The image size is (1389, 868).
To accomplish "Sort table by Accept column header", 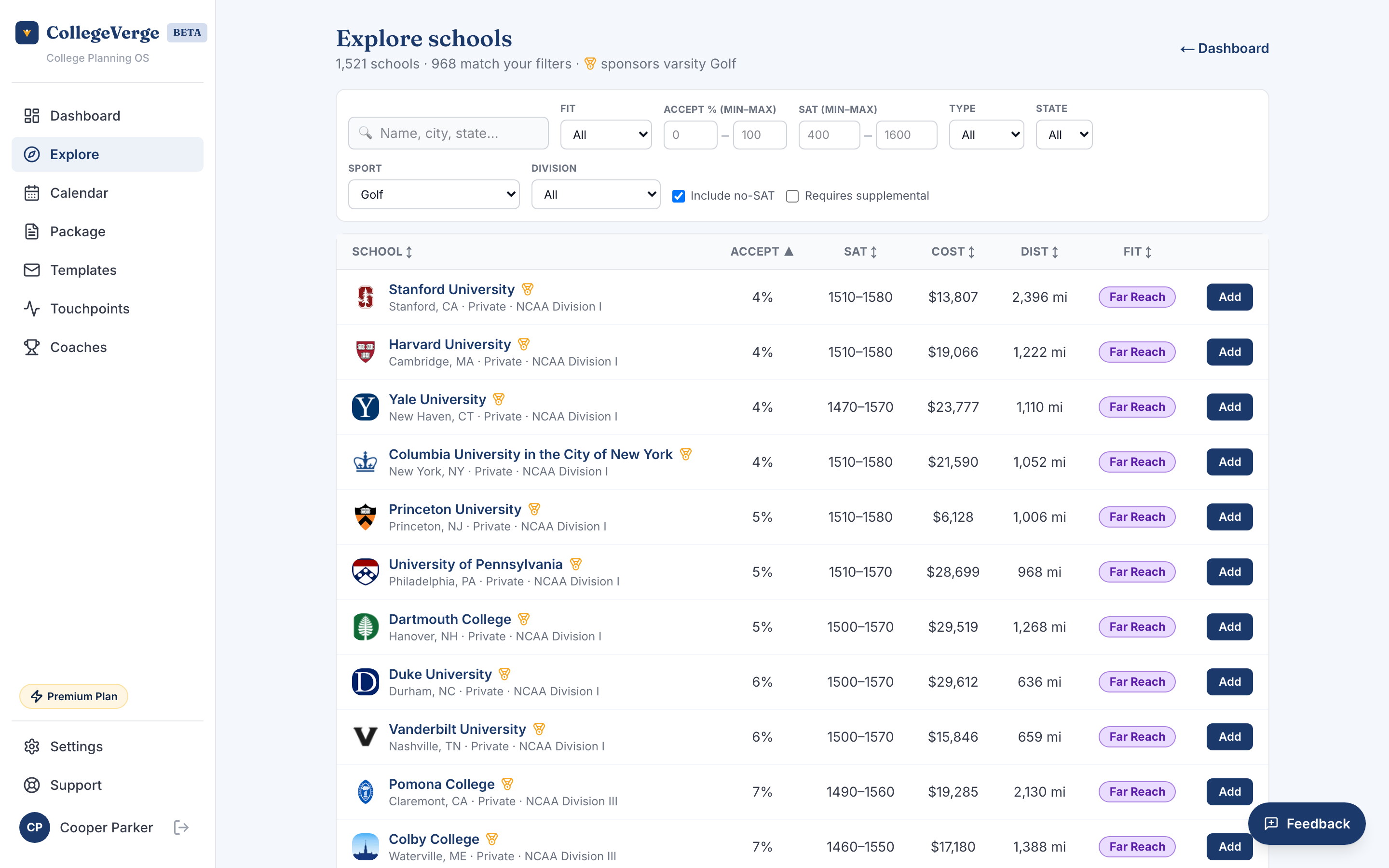I will pyautogui.click(x=762, y=251).
